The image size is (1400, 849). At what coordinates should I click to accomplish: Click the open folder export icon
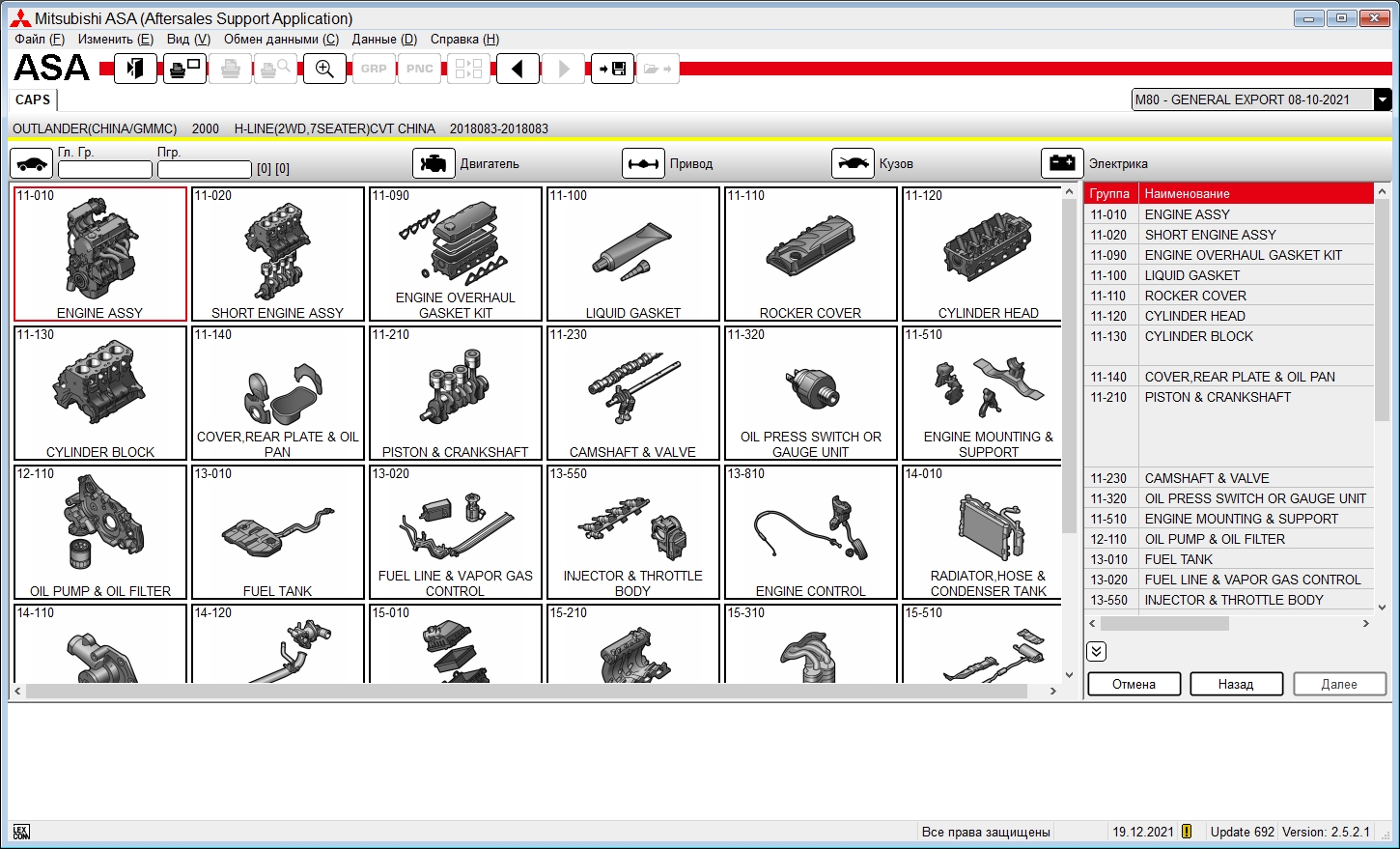[658, 69]
